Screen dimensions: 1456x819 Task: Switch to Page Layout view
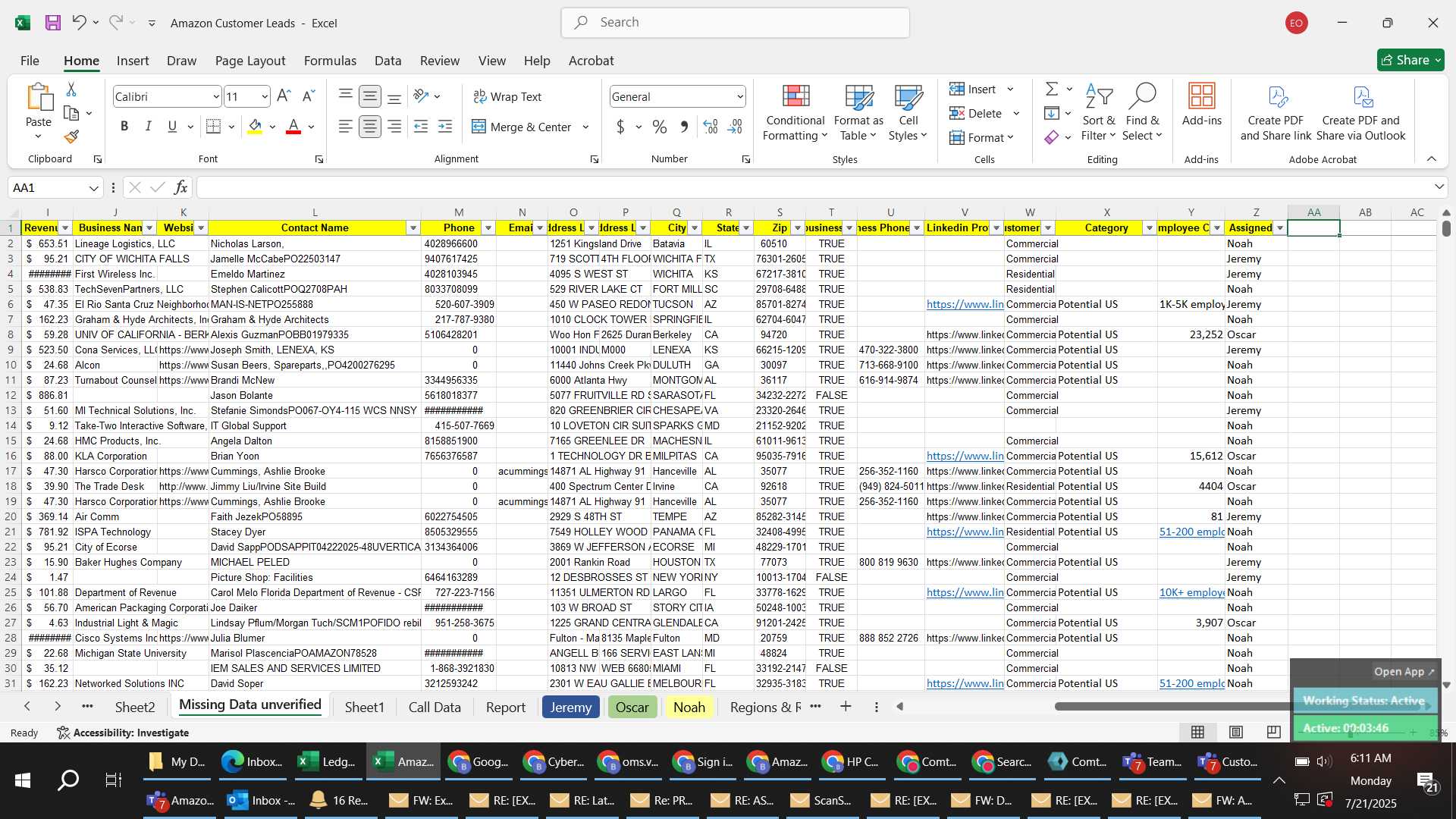1236,732
